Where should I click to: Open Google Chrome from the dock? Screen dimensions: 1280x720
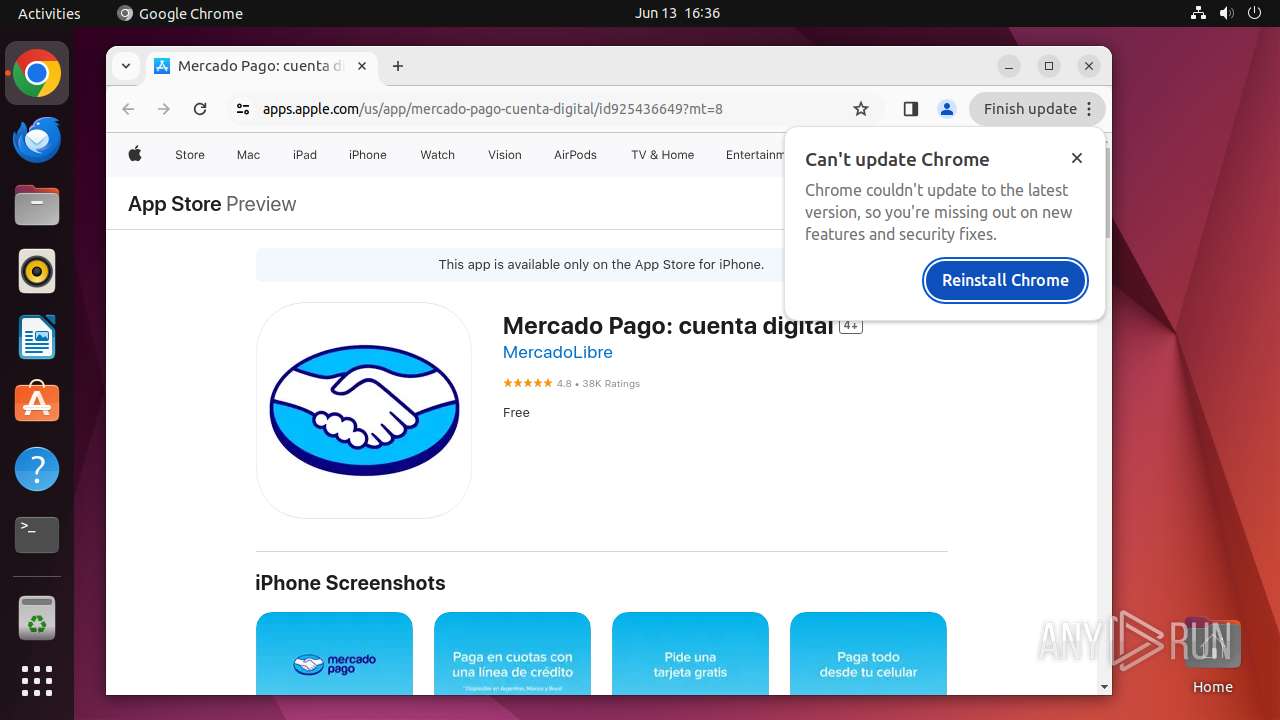[x=37, y=73]
